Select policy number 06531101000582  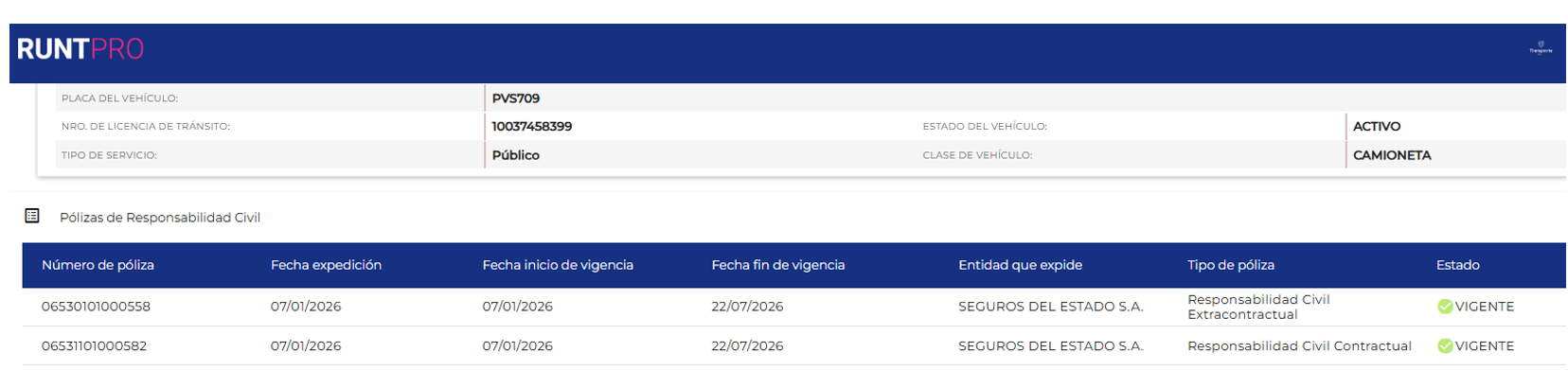point(94,346)
